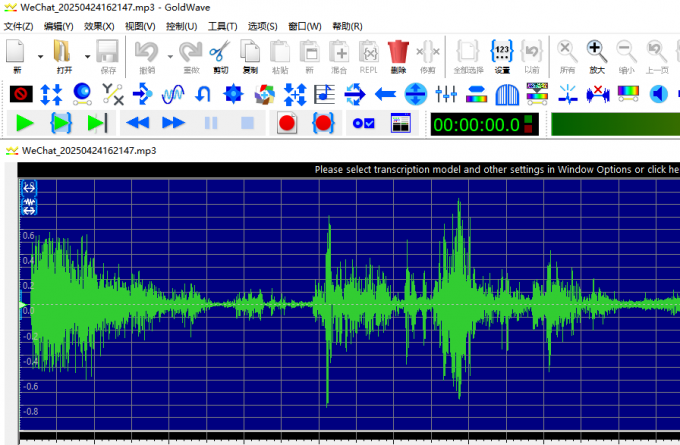Open a file with the 打开 icon
The width and height of the screenshot is (680, 445).
click(62, 52)
